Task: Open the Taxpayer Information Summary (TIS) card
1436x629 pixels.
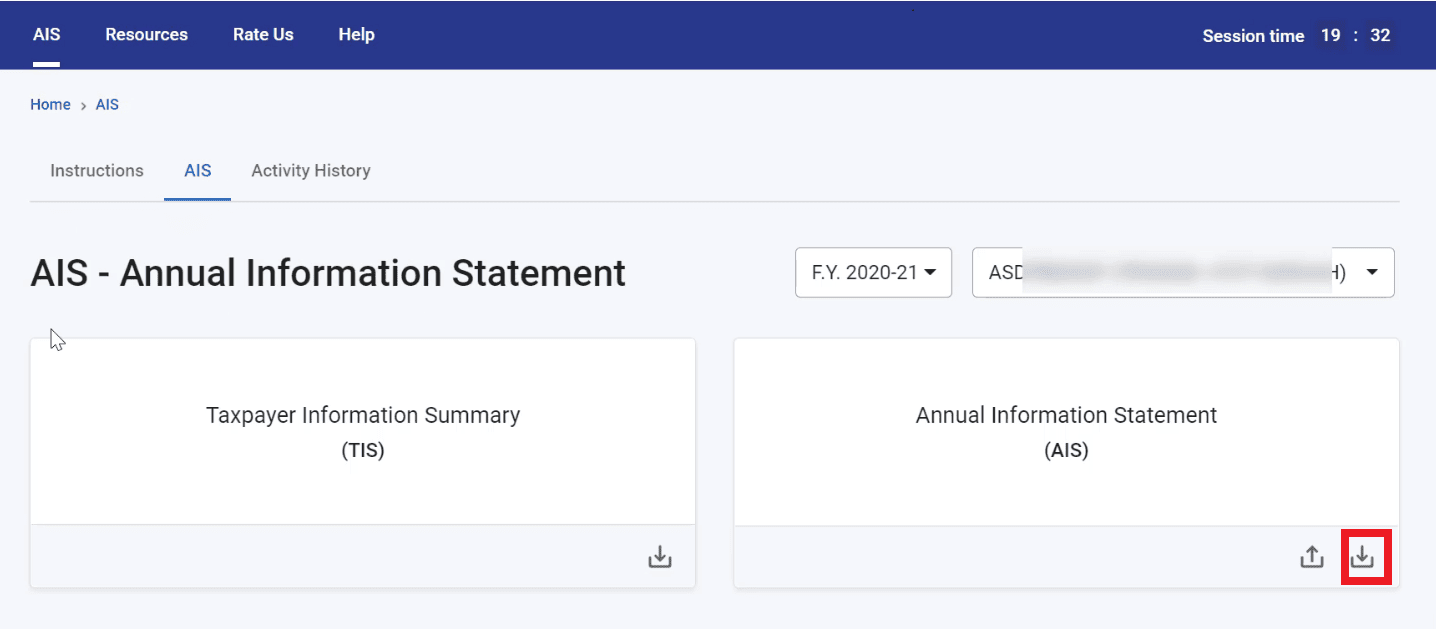Action: tap(363, 430)
